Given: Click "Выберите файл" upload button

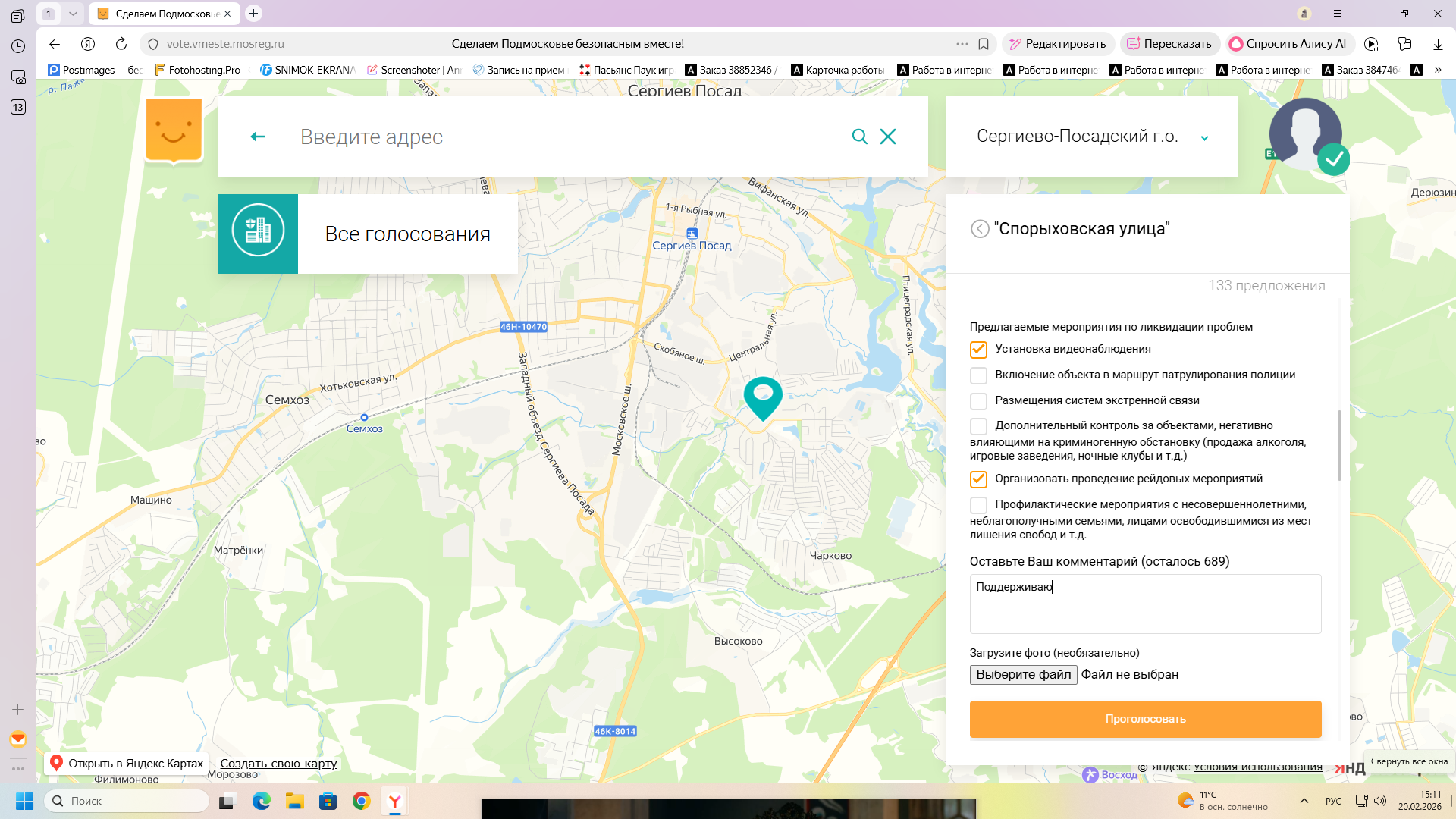Looking at the screenshot, I should coord(1023,675).
